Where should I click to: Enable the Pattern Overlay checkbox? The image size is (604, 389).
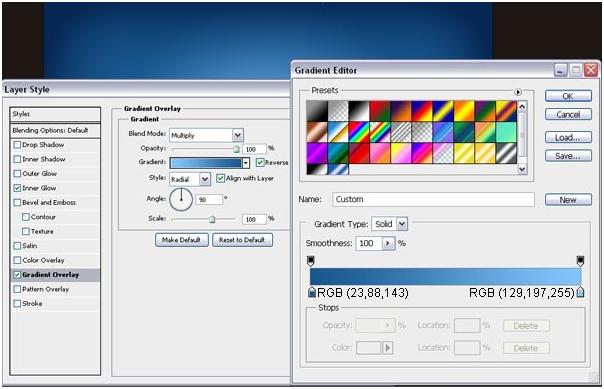(x=17, y=289)
